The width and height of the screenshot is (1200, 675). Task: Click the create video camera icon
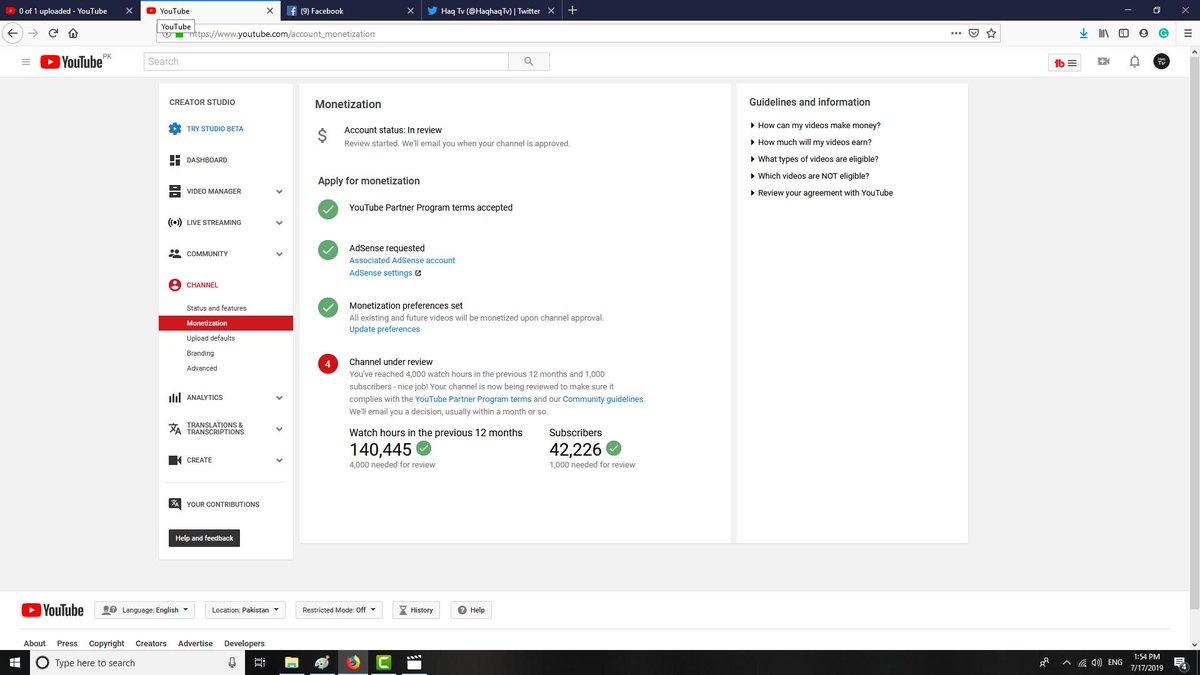click(1103, 62)
